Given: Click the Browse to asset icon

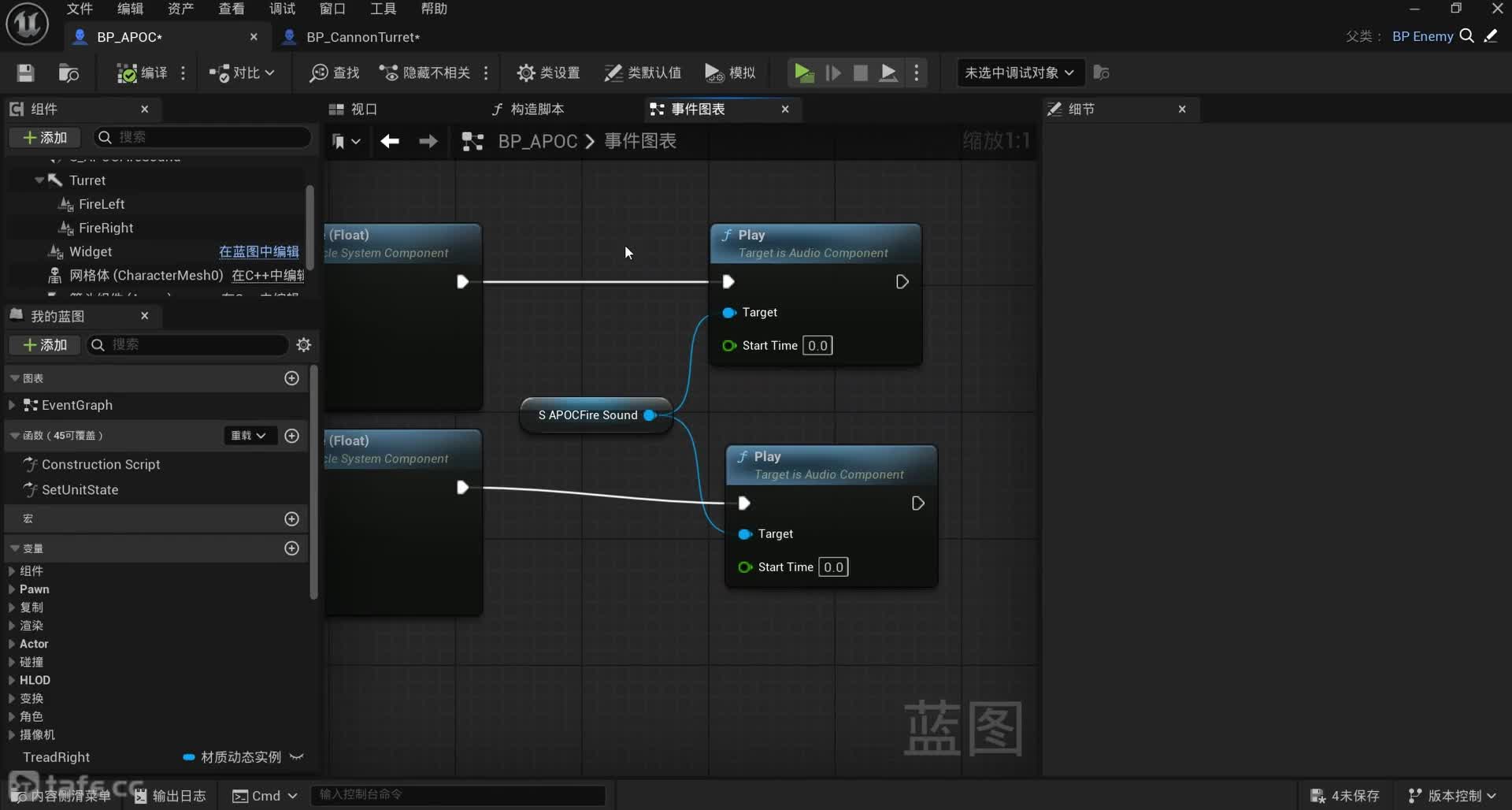Looking at the screenshot, I should pos(69,73).
